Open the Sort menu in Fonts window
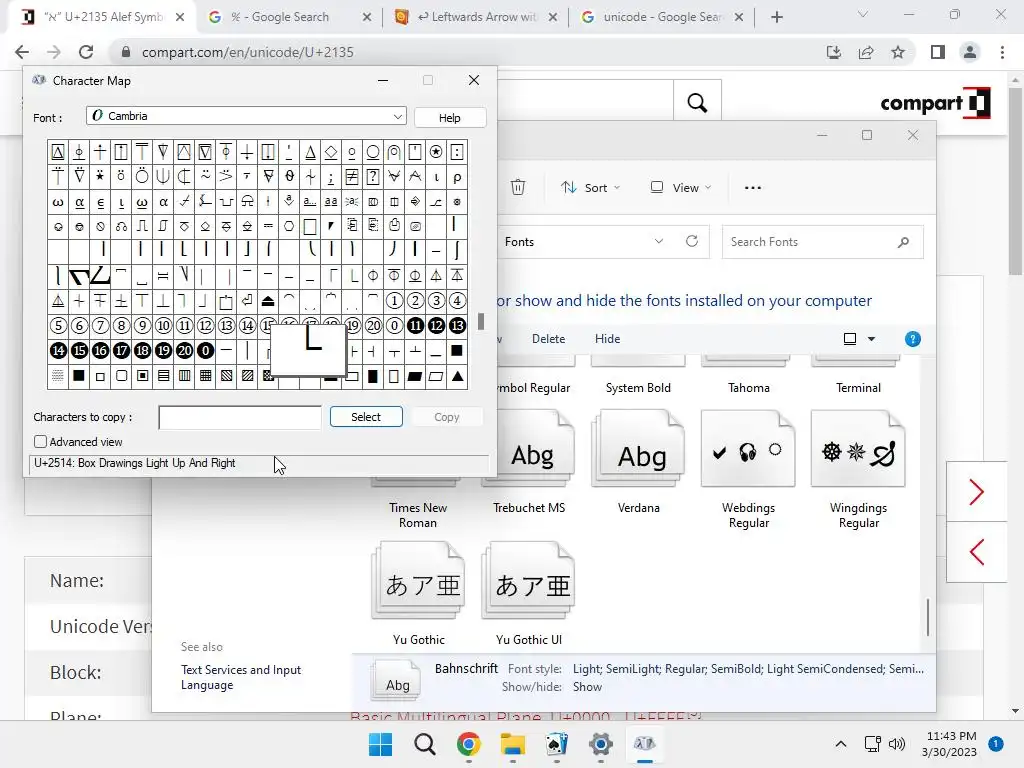This screenshot has width=1024, height=768. coord(590,187)
